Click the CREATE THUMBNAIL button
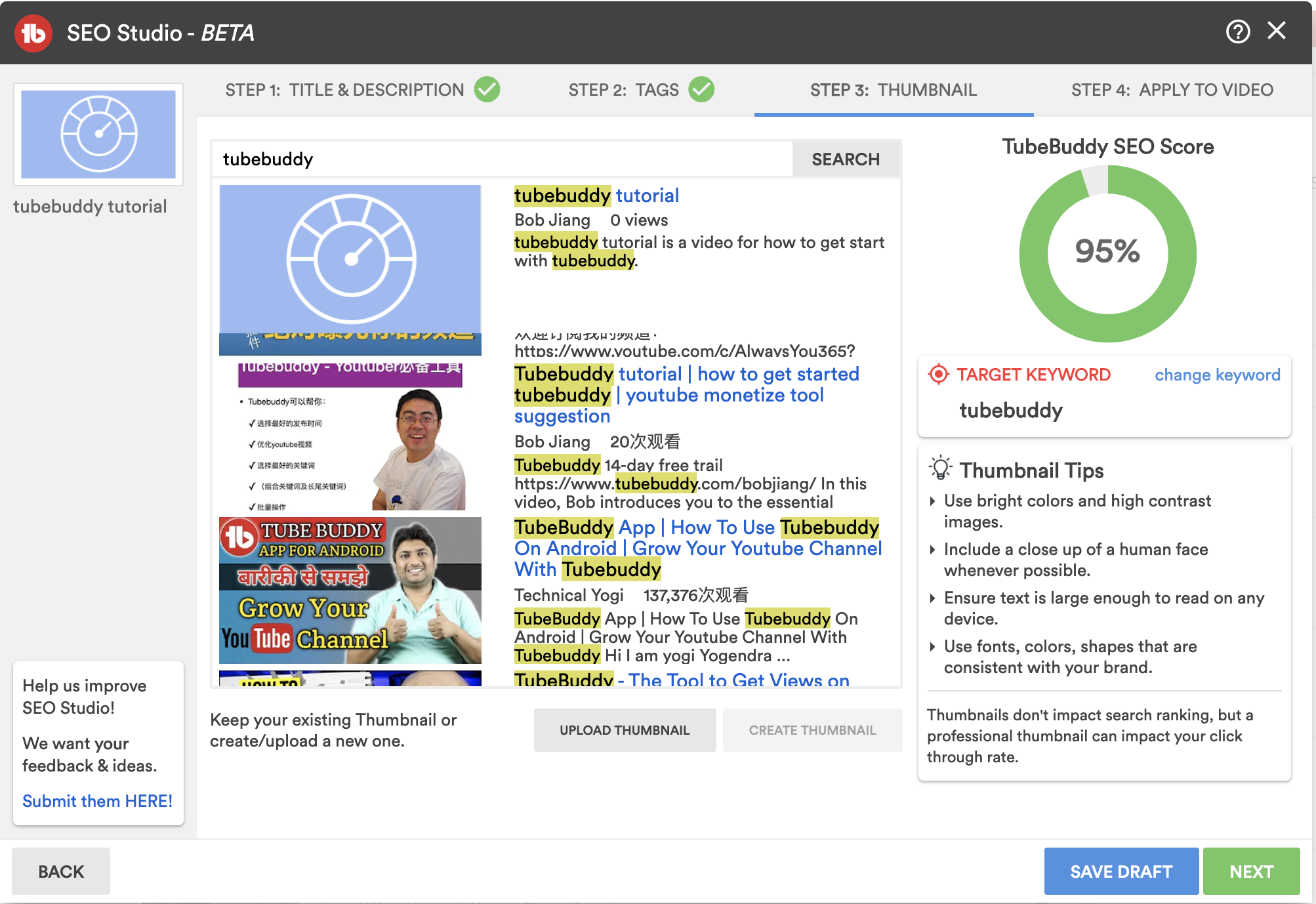Viewport: 1316px width, 904px height. pos(812,730)
